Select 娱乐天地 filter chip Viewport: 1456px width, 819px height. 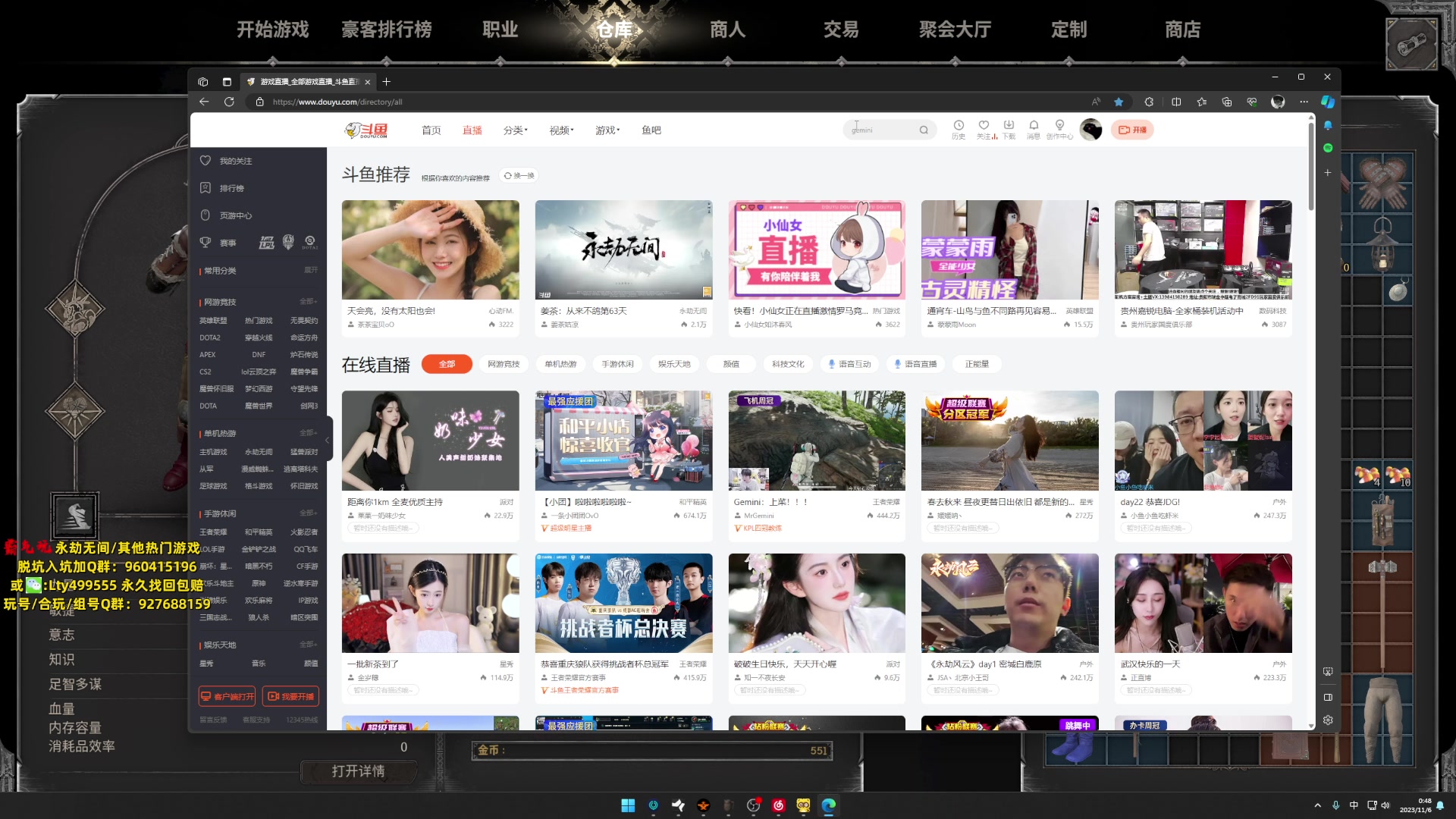click(x=674, y=364)
